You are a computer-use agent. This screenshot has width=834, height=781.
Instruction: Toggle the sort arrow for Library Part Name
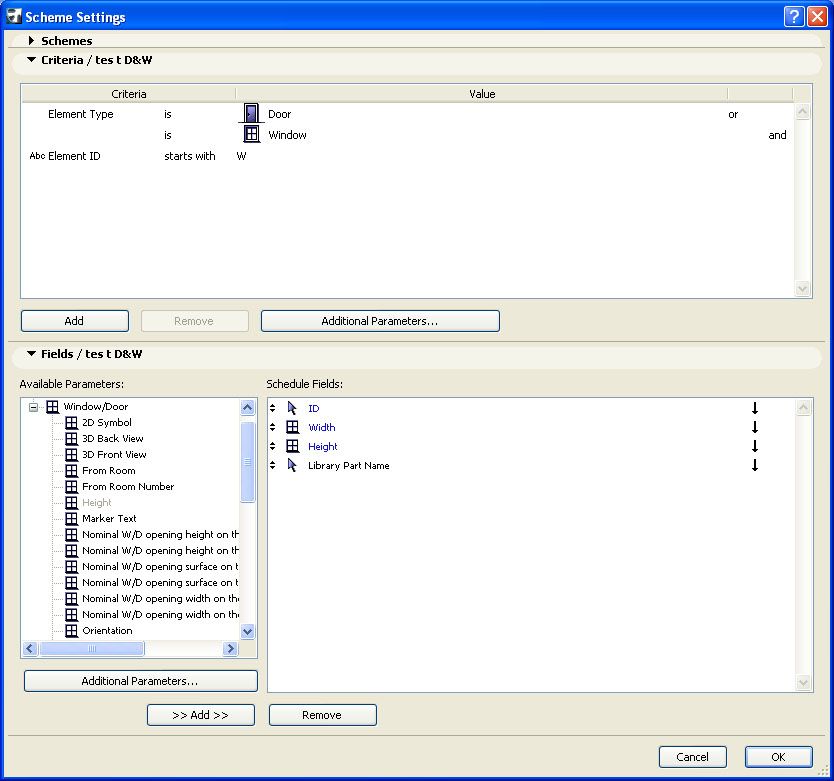(x=754, y=466)
